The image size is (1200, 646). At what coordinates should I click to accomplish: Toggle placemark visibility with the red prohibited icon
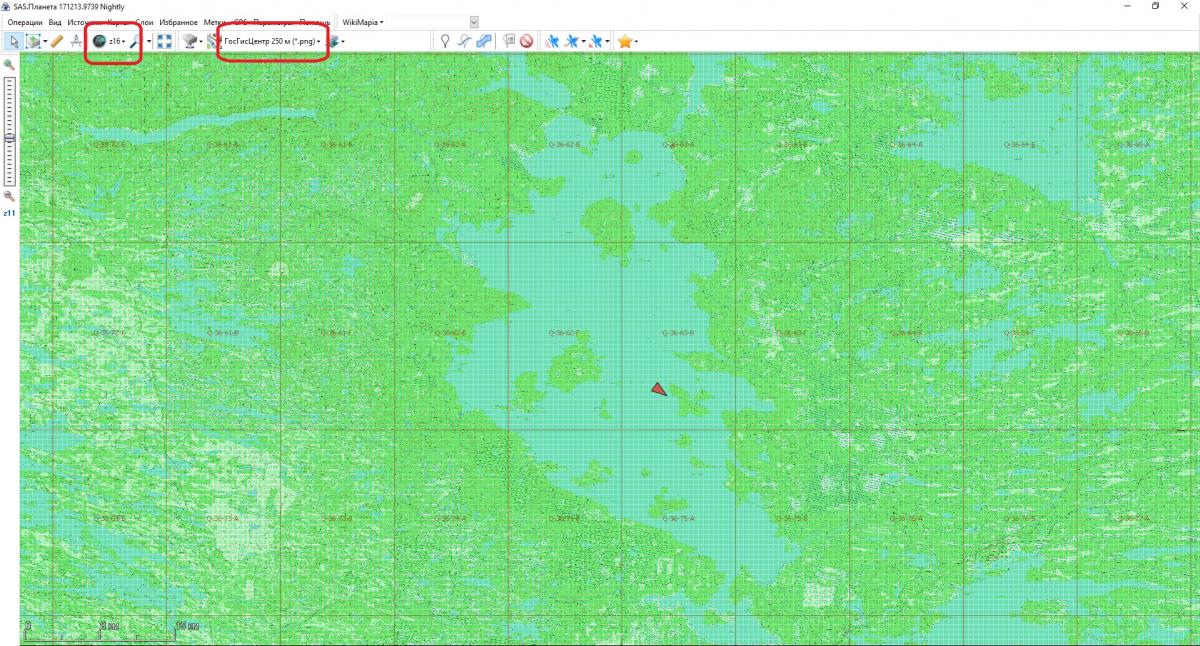click(x=526, y=41)
